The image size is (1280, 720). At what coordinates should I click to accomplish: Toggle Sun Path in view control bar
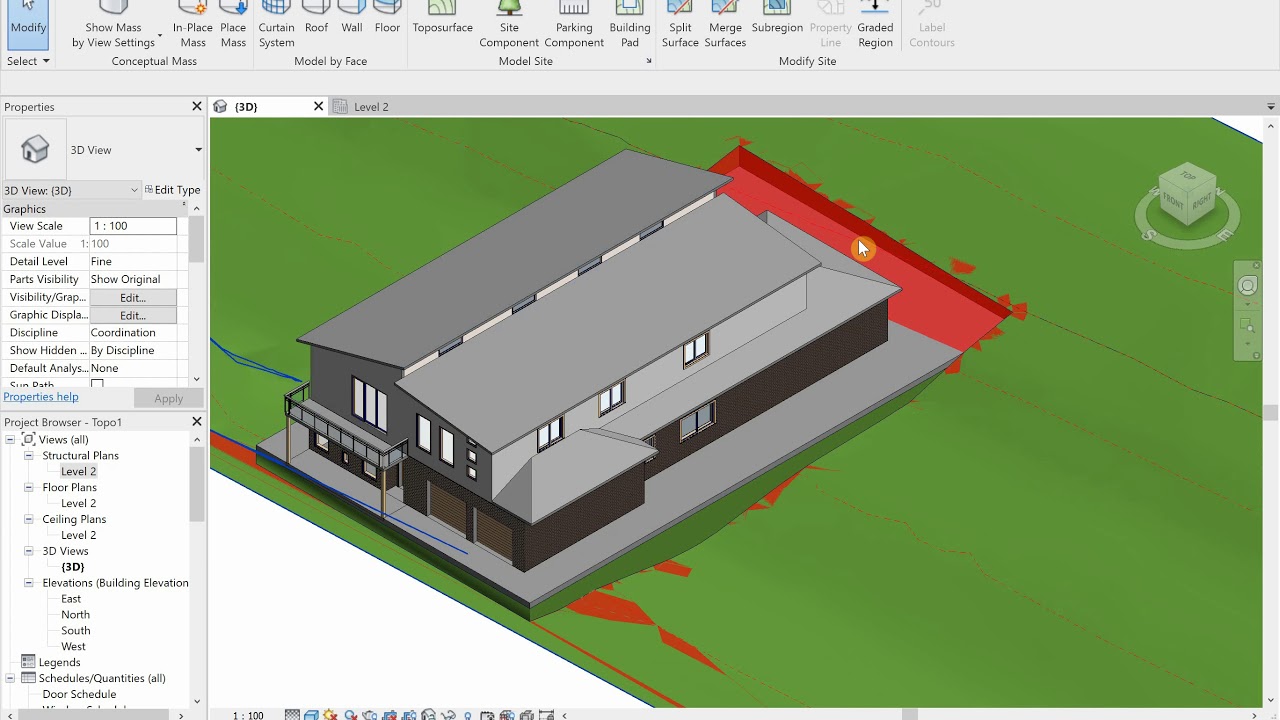coord(330,715)
